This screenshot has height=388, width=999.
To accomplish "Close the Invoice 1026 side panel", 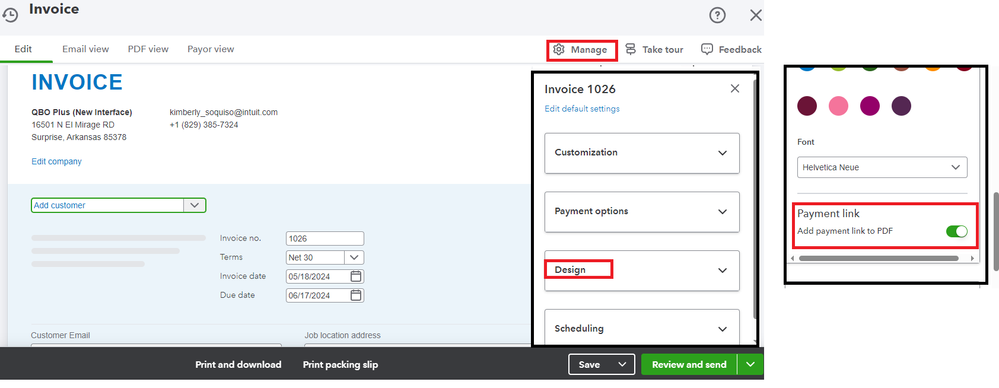I will 735,89.
